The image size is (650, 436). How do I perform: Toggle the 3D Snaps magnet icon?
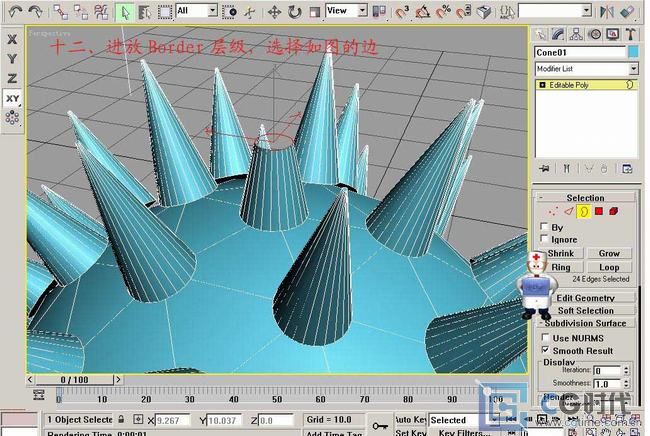click(x=401, y=12)
